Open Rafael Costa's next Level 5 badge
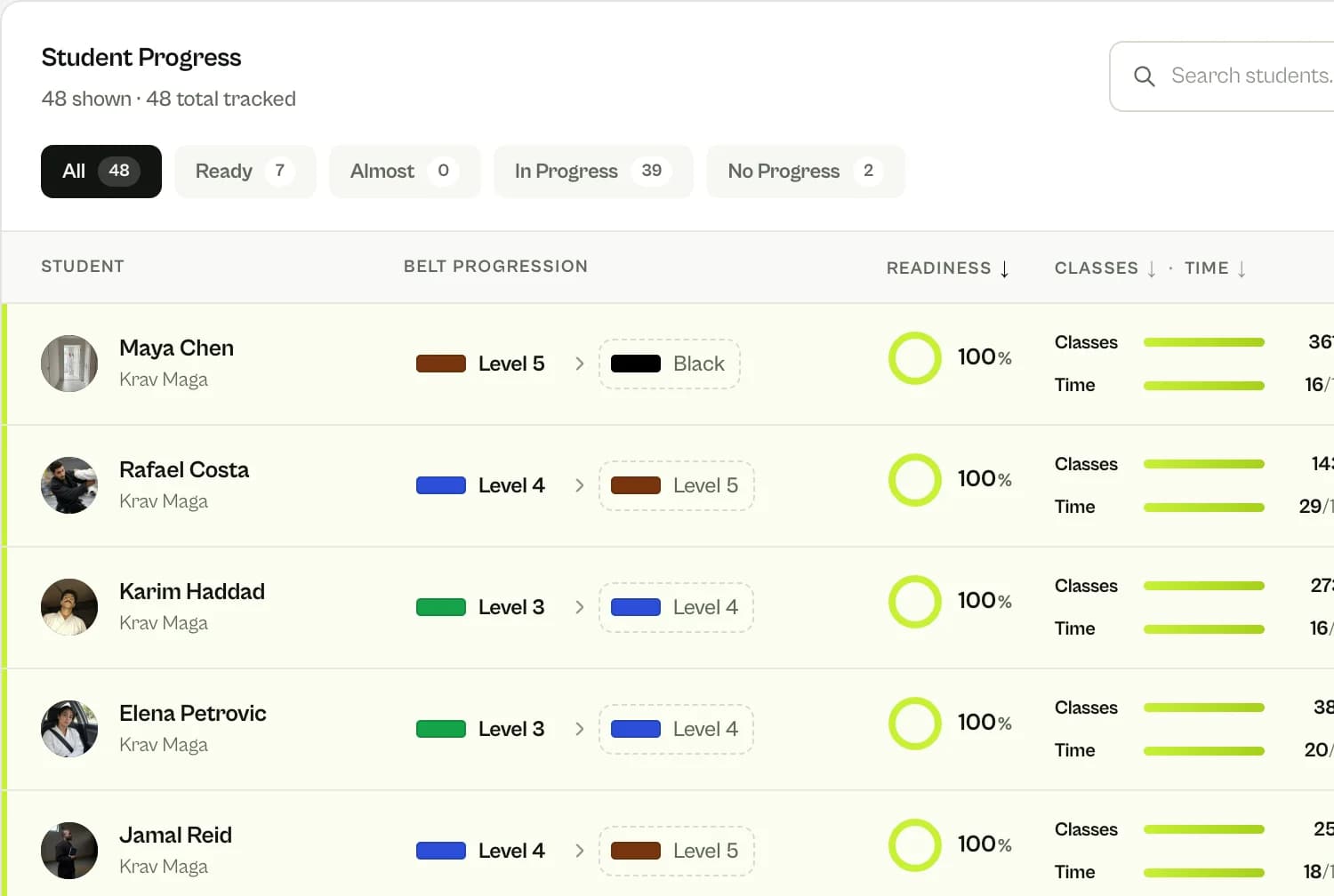The image size is (1334, 896). (x=676, y=485)
